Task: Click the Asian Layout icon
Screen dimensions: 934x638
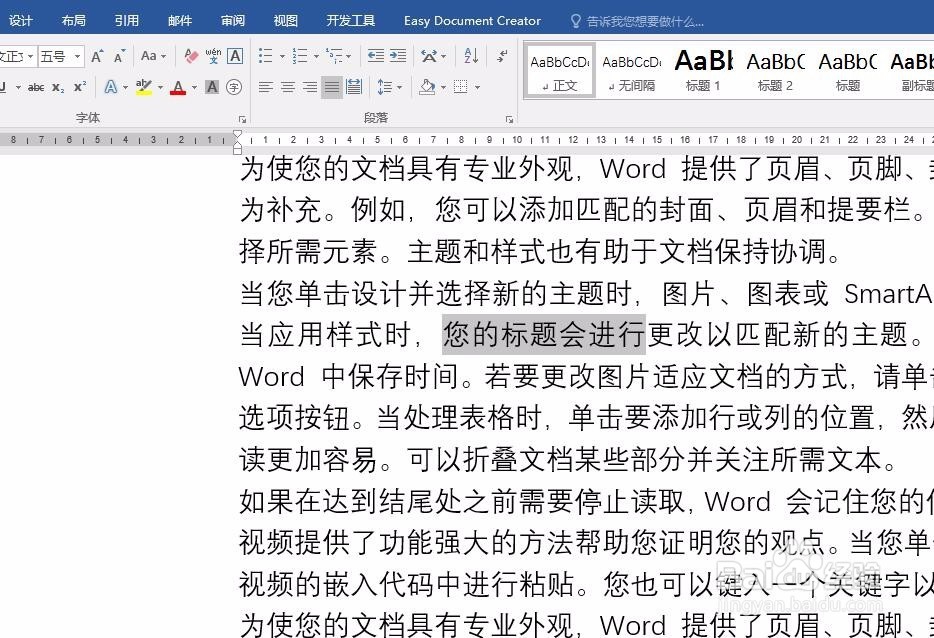Action: click(x=428, y=56)
